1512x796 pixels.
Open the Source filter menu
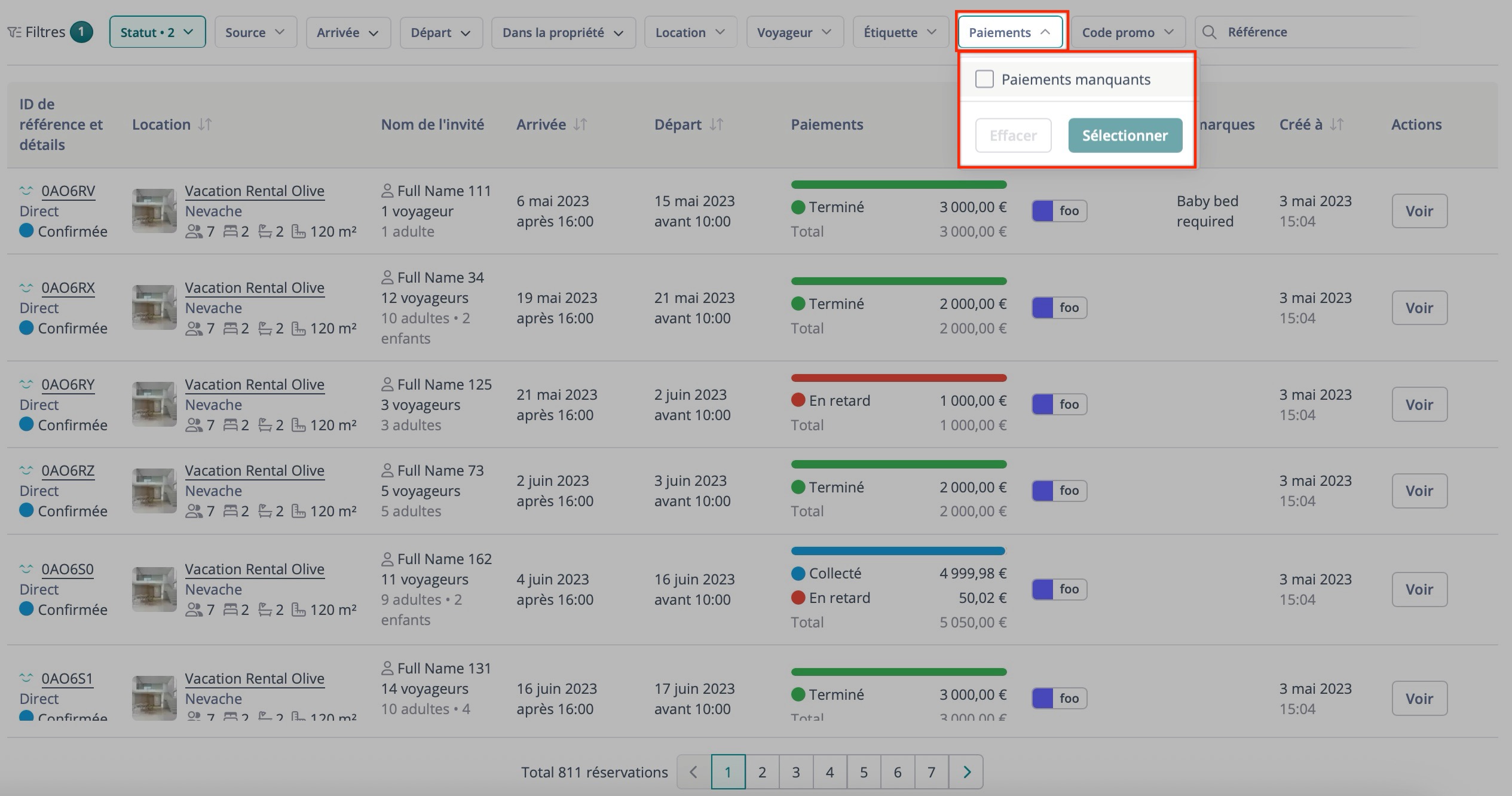tap(255, 32)
